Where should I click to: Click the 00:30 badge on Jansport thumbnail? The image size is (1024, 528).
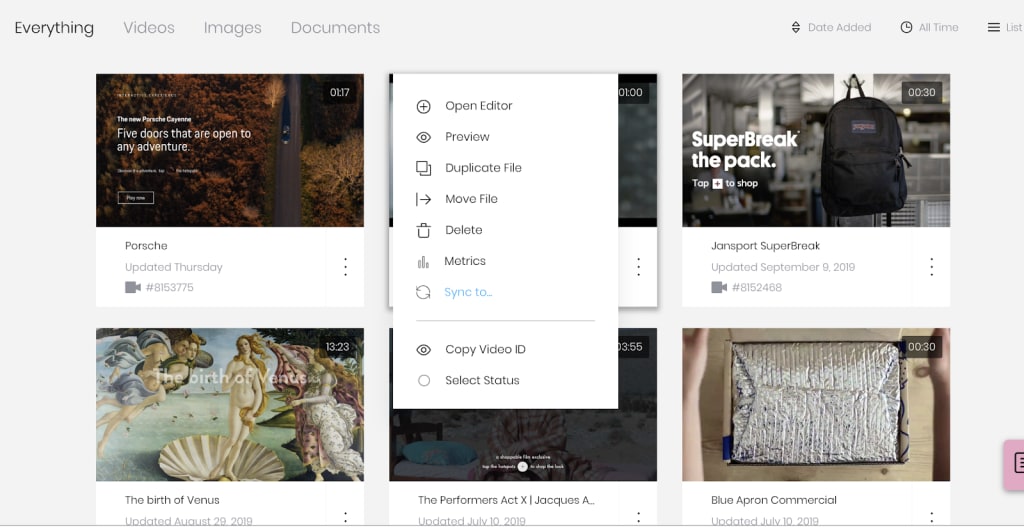[x=921, y=92]
